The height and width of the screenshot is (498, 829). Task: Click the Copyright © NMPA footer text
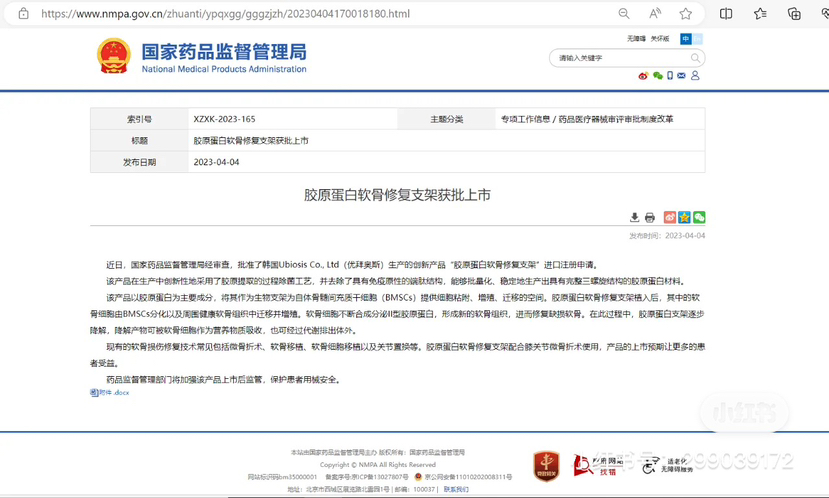click(x=377, y=465)
